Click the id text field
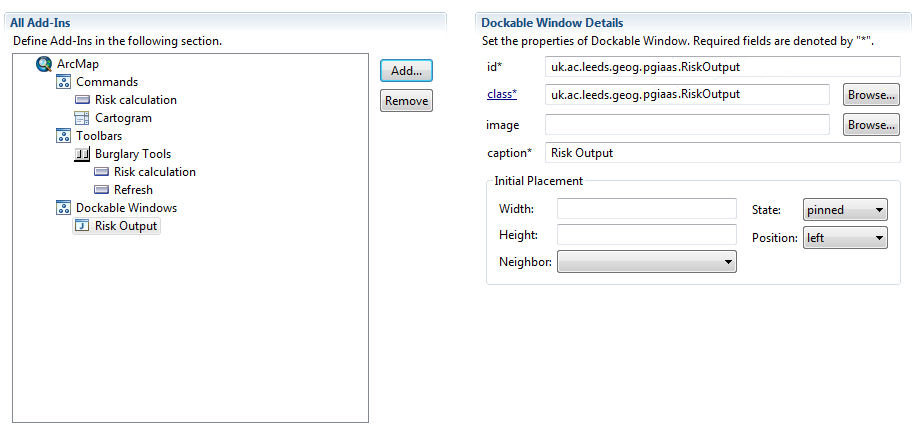The width and height of the screenshot is (913, 433). (723, 67)
